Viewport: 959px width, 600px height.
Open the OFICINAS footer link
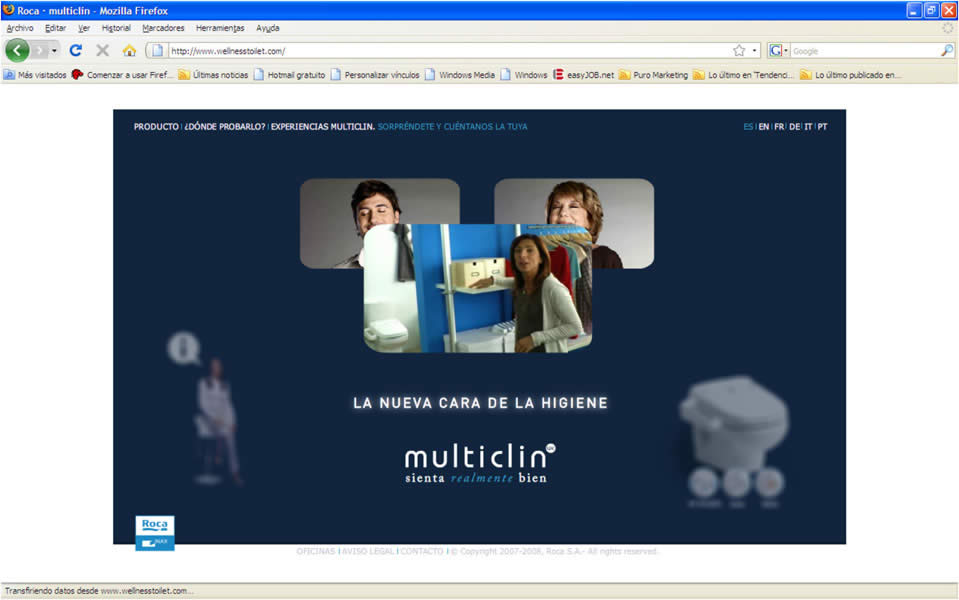[x=316, y=551]
